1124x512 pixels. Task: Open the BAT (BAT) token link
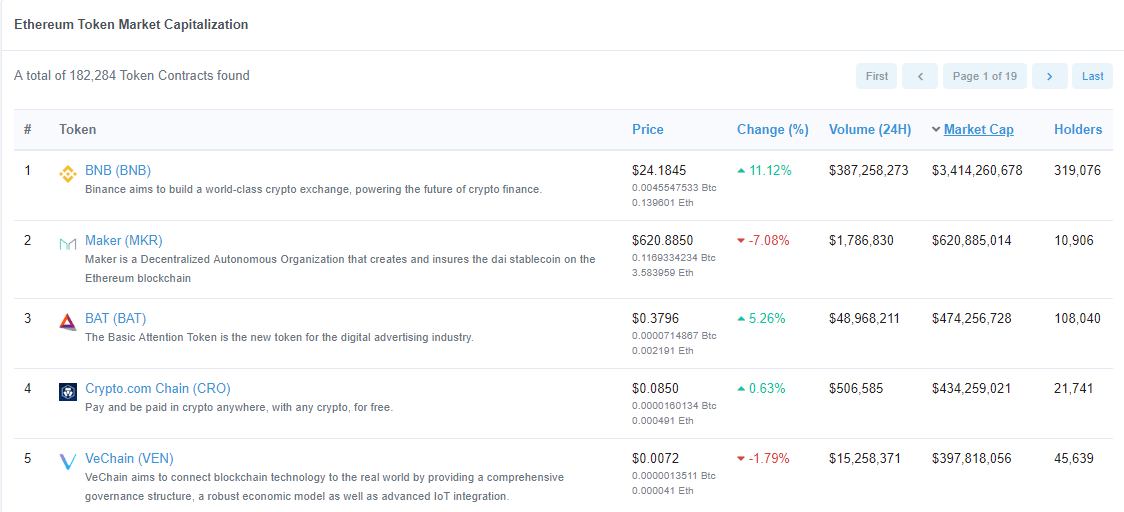click(x=115, y=318)
